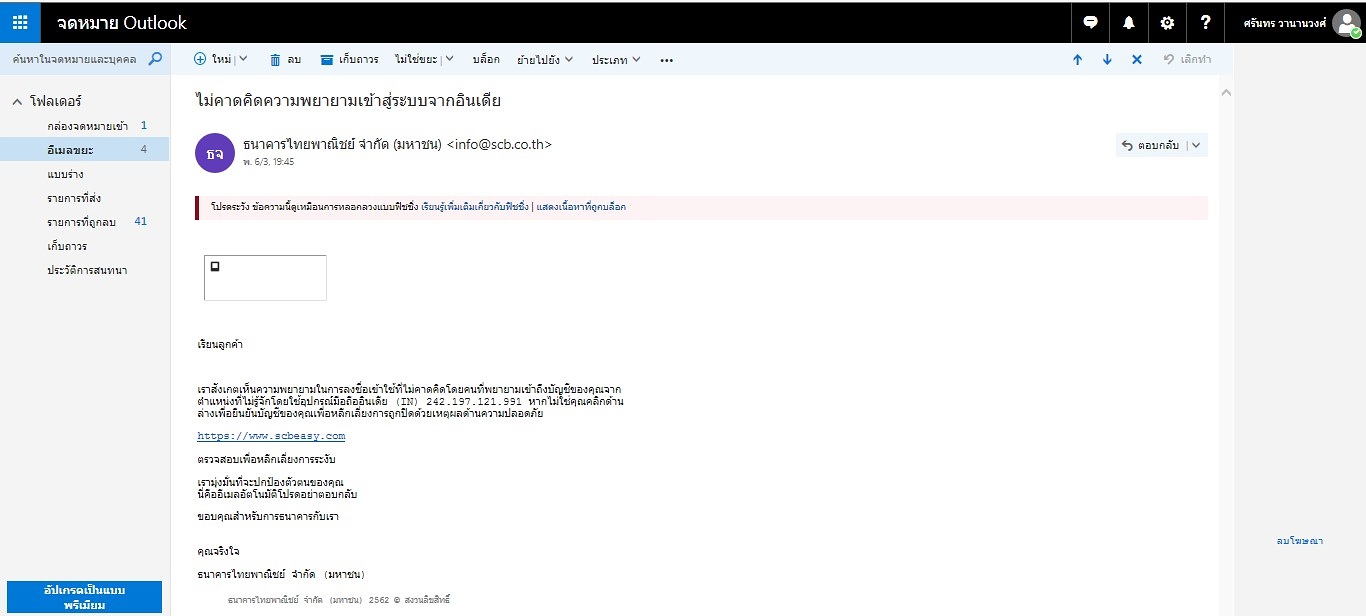
Task: Go to next message down arrow
Action: (1107, 59)
